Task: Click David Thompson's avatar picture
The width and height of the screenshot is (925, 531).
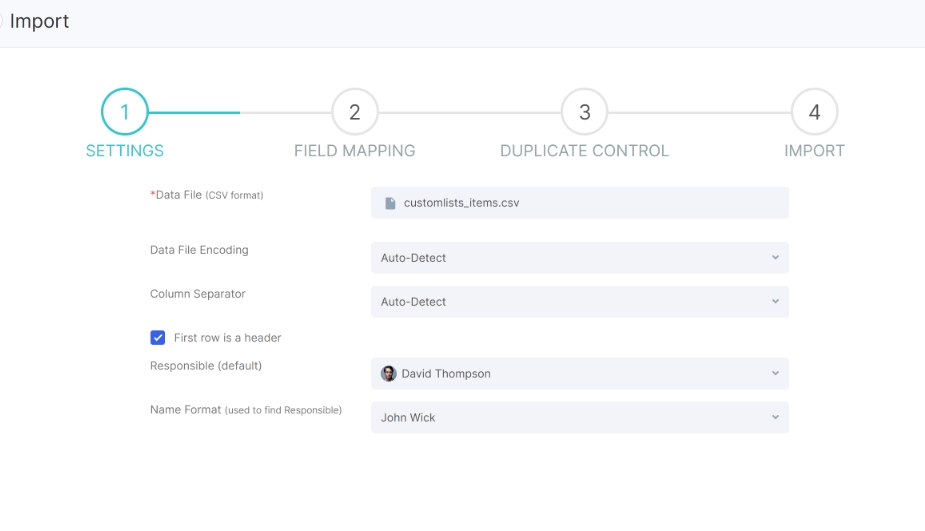Action: tap(388, 373)
